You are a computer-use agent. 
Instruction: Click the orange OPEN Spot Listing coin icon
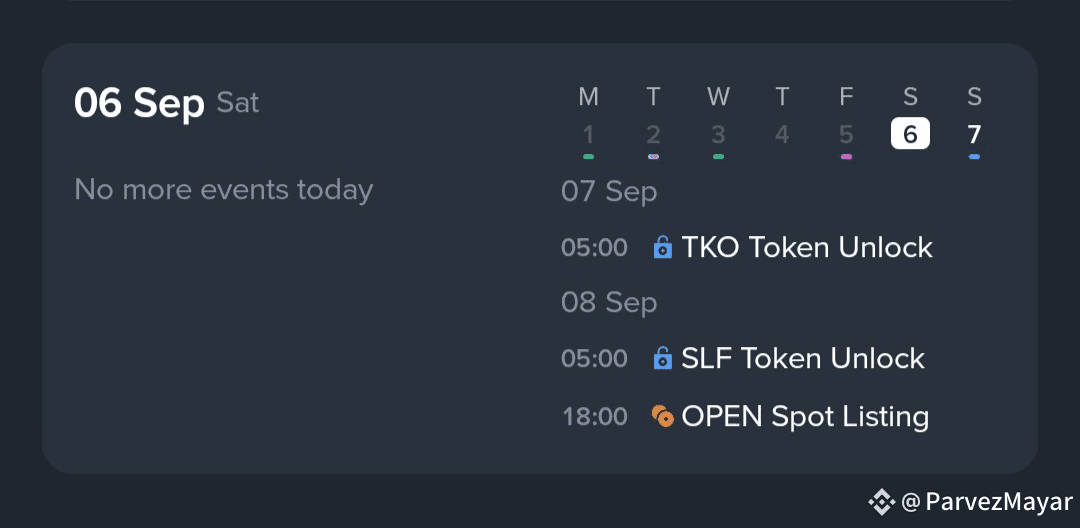coord(662,416)
